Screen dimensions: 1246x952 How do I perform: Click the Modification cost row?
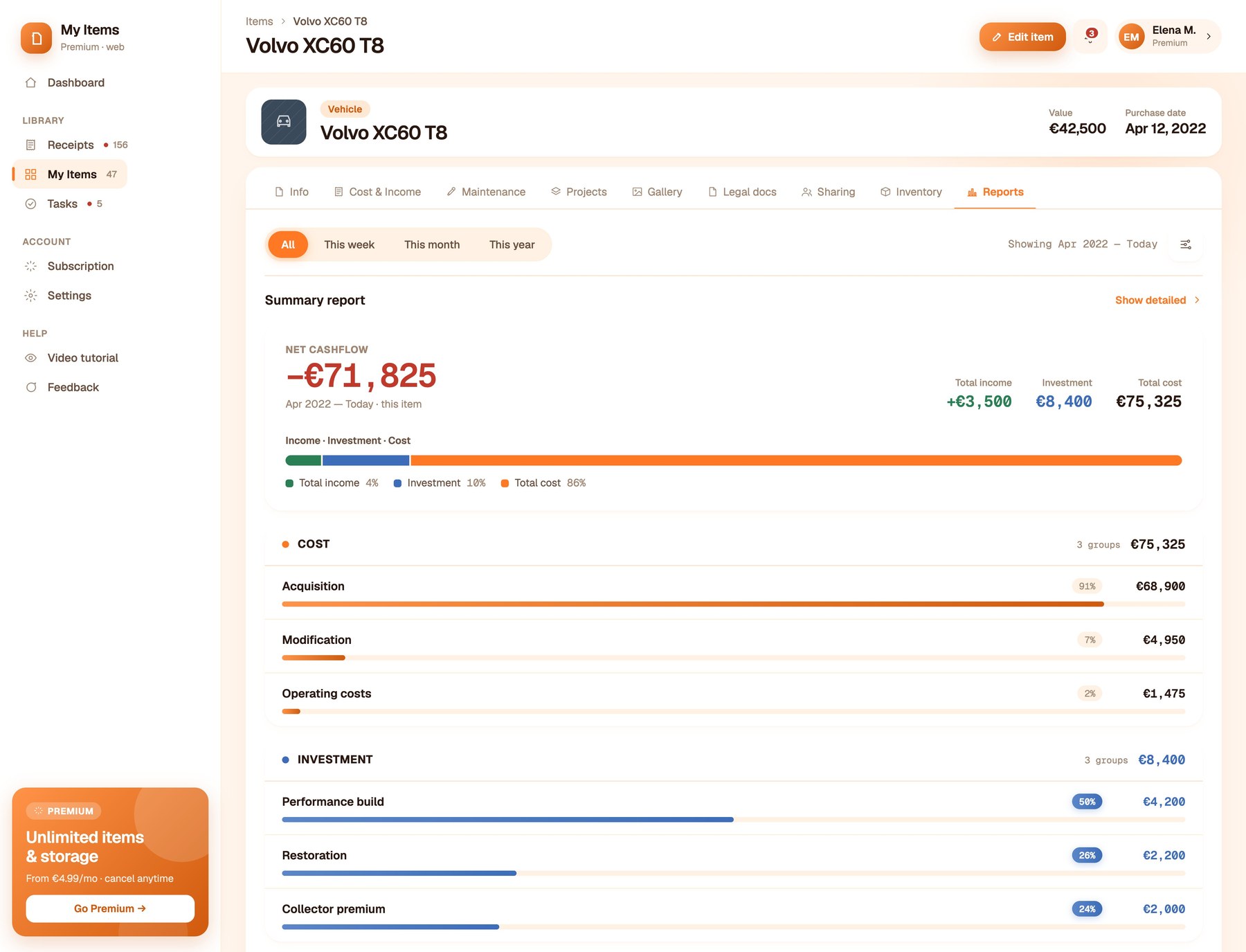pos(734,646)
